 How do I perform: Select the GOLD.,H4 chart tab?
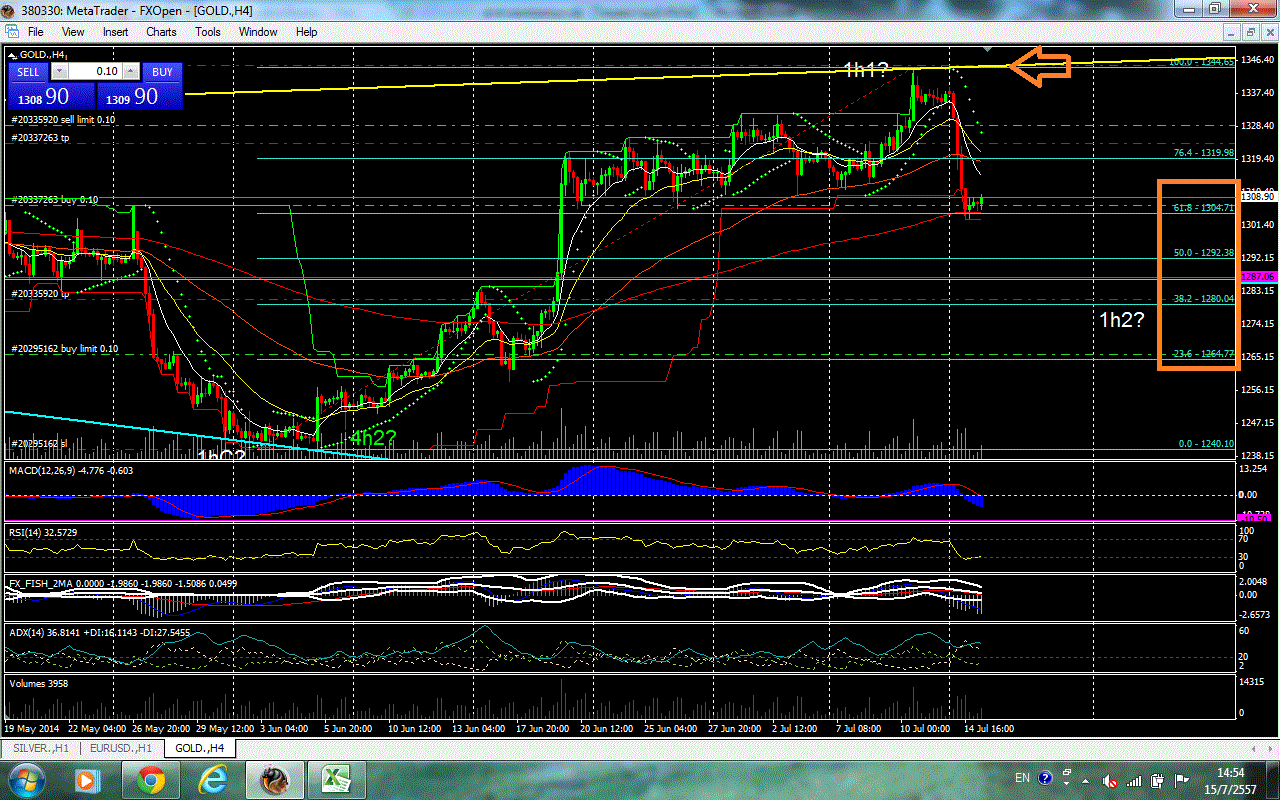pyautogui.click(x=199, y=747)
